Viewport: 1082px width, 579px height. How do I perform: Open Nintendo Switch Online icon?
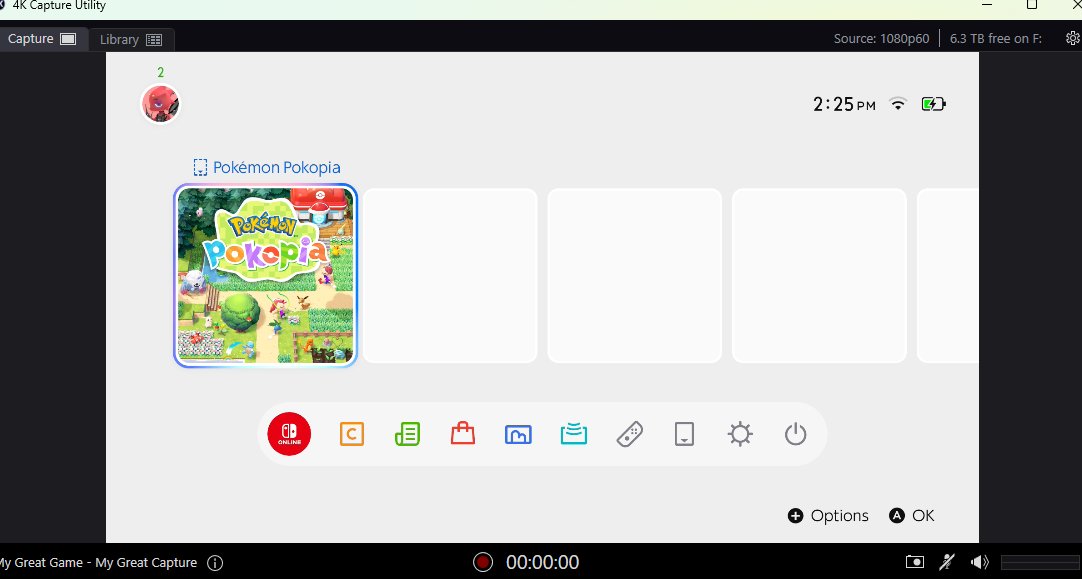289,434
